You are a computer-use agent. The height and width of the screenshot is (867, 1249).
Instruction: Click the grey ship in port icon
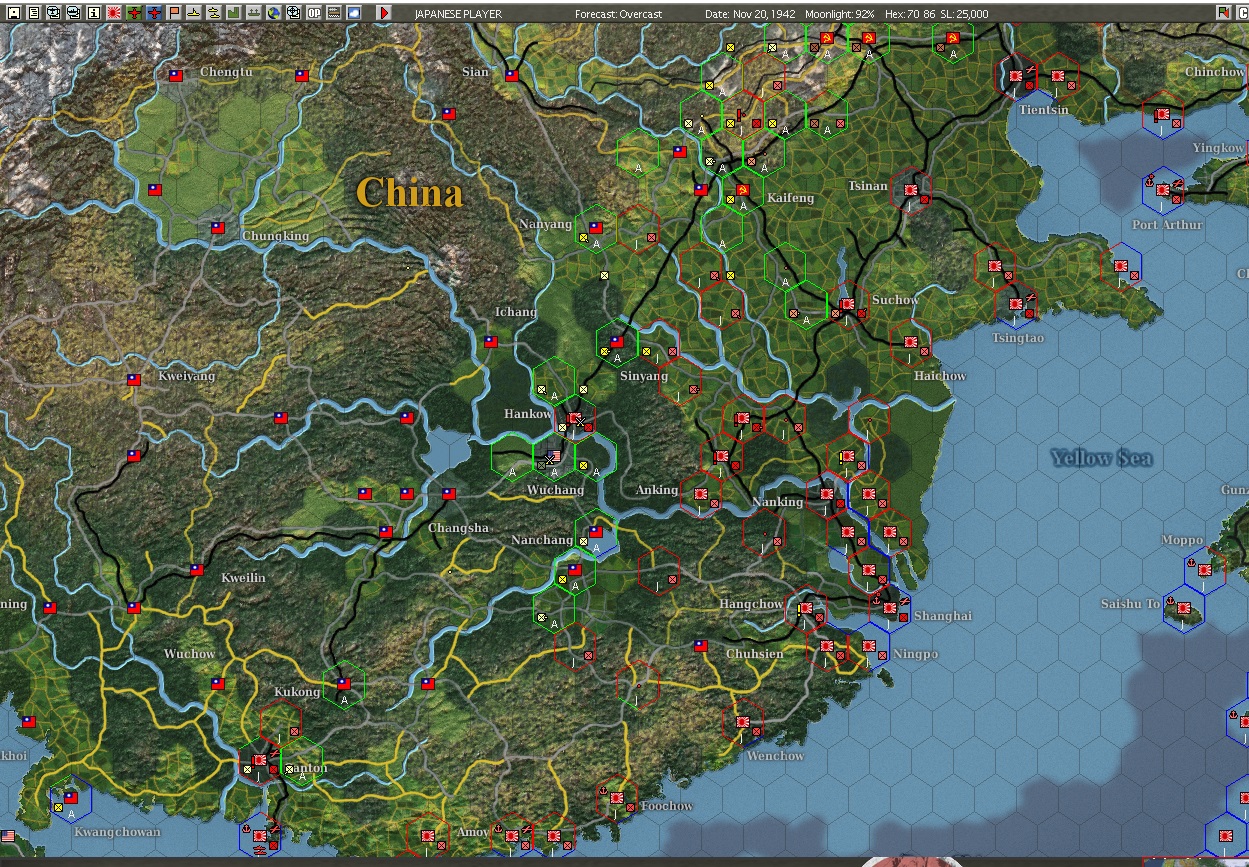253,13
